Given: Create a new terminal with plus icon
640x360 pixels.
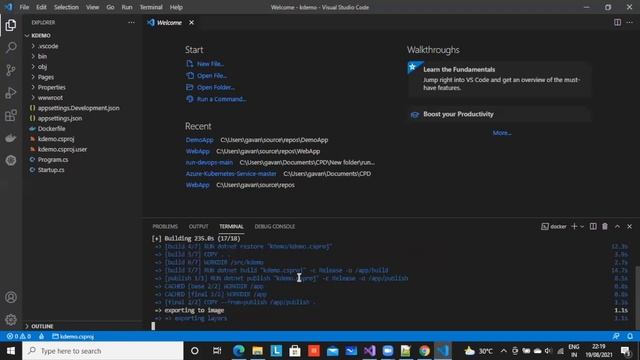Looking at the screenshot, I should [x=574, y=226].
